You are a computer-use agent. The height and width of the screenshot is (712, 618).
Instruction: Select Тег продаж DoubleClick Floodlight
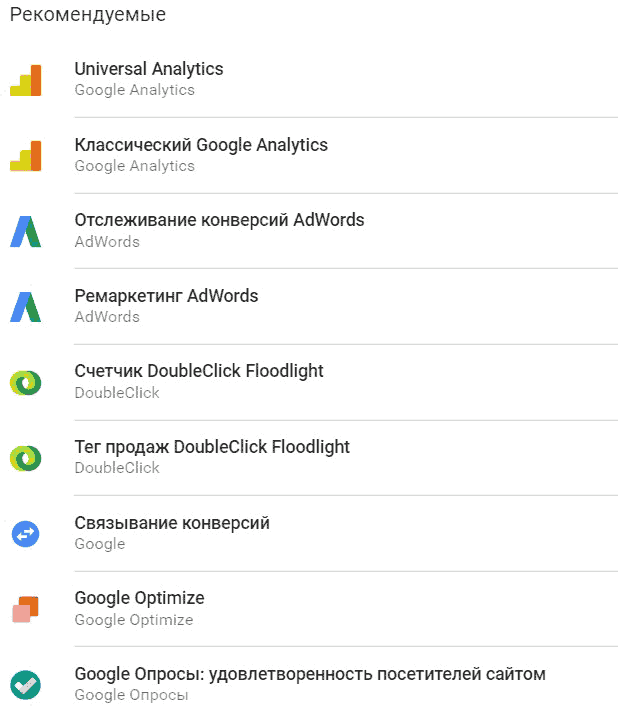click(x=212, y=447)
